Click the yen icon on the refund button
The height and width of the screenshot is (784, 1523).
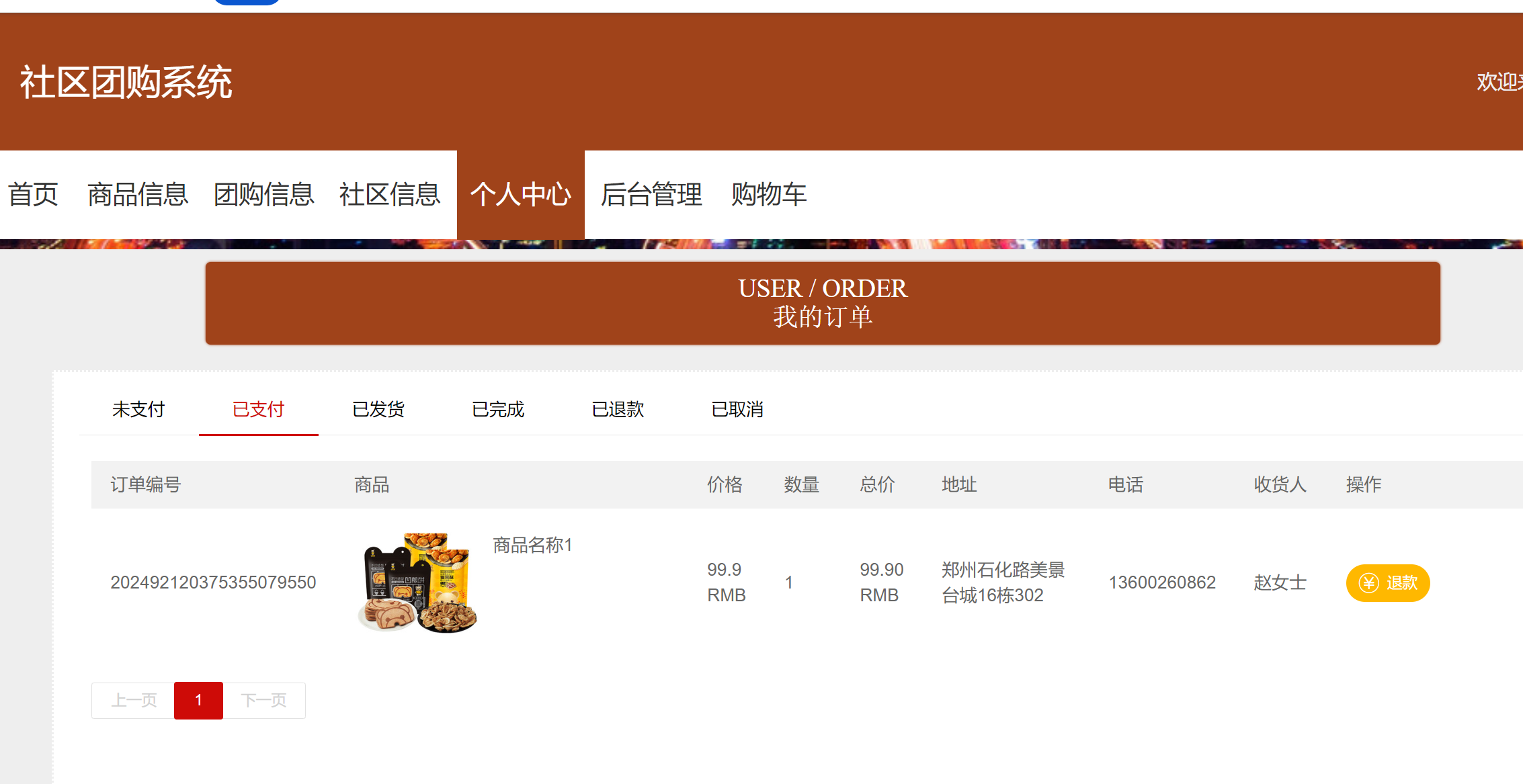(x=1368, y=583)
